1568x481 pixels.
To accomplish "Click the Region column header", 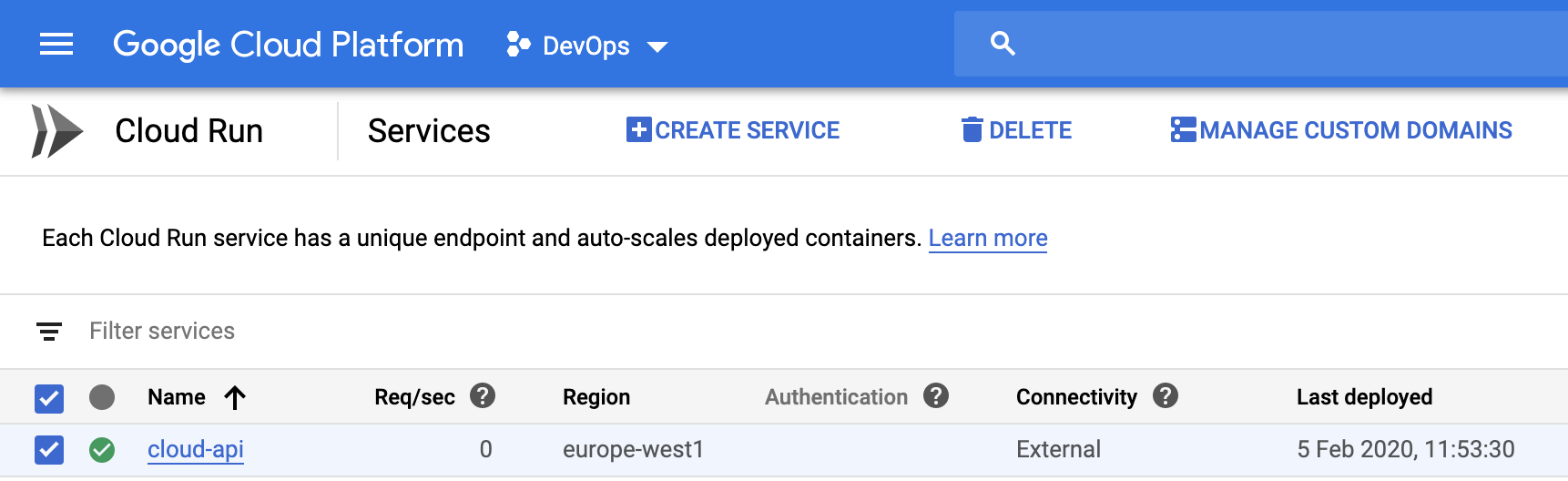I will [596, 397].
